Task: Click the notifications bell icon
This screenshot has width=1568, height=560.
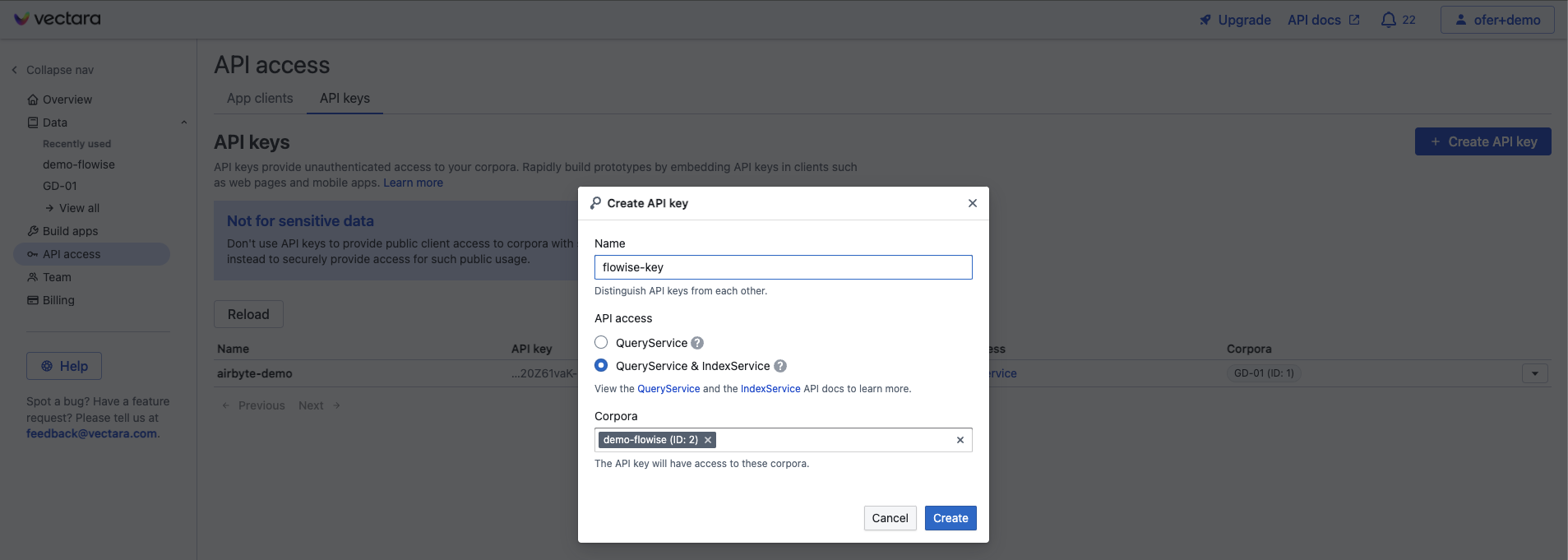Action: (1388, 20)
